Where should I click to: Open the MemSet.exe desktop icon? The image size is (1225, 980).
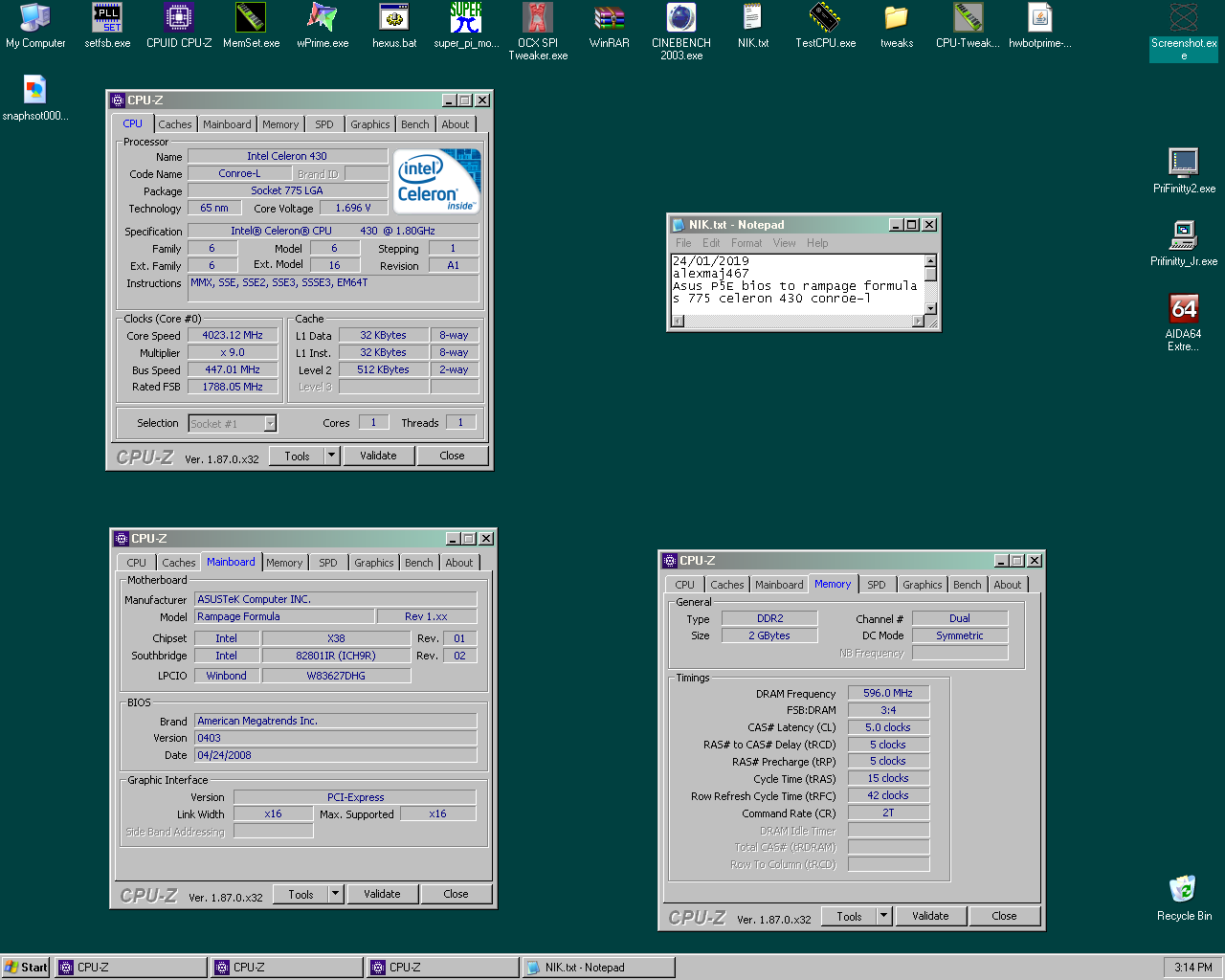tap(251, 26)
